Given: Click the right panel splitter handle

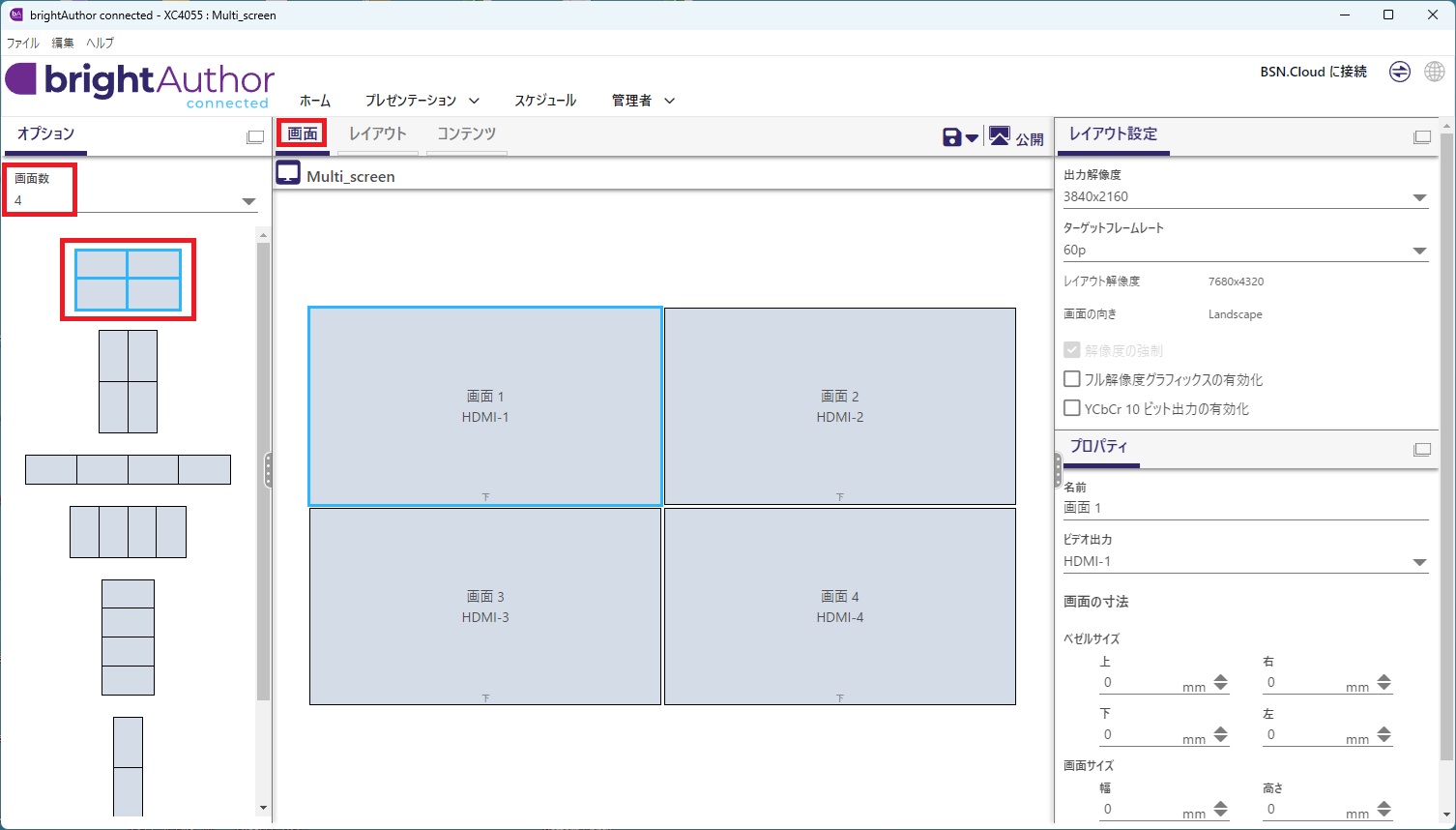Looking at the screenshot, I should 1058,470.
